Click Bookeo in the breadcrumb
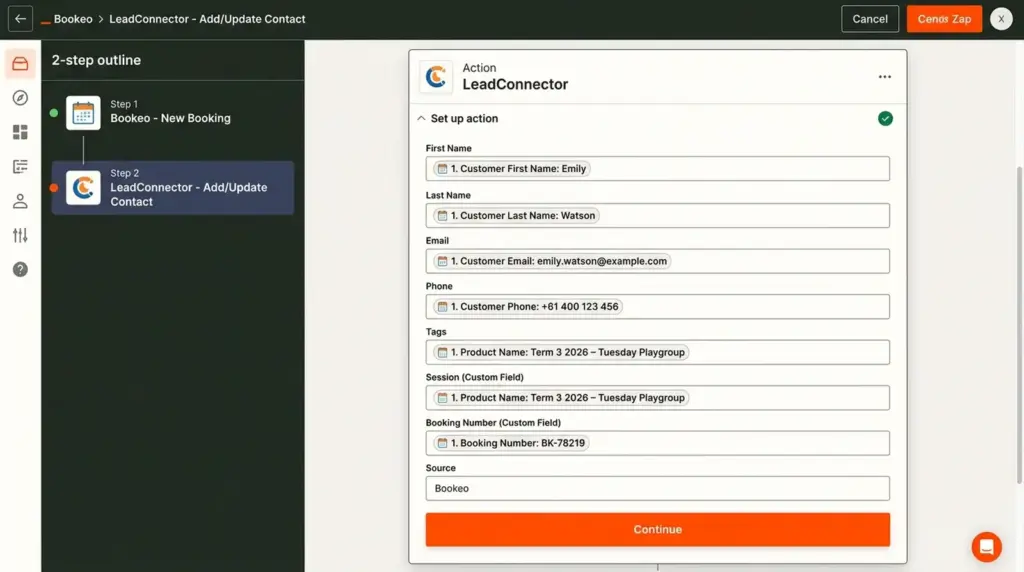This screenshot has width=1024, height=572. click(x=73, y=19)
